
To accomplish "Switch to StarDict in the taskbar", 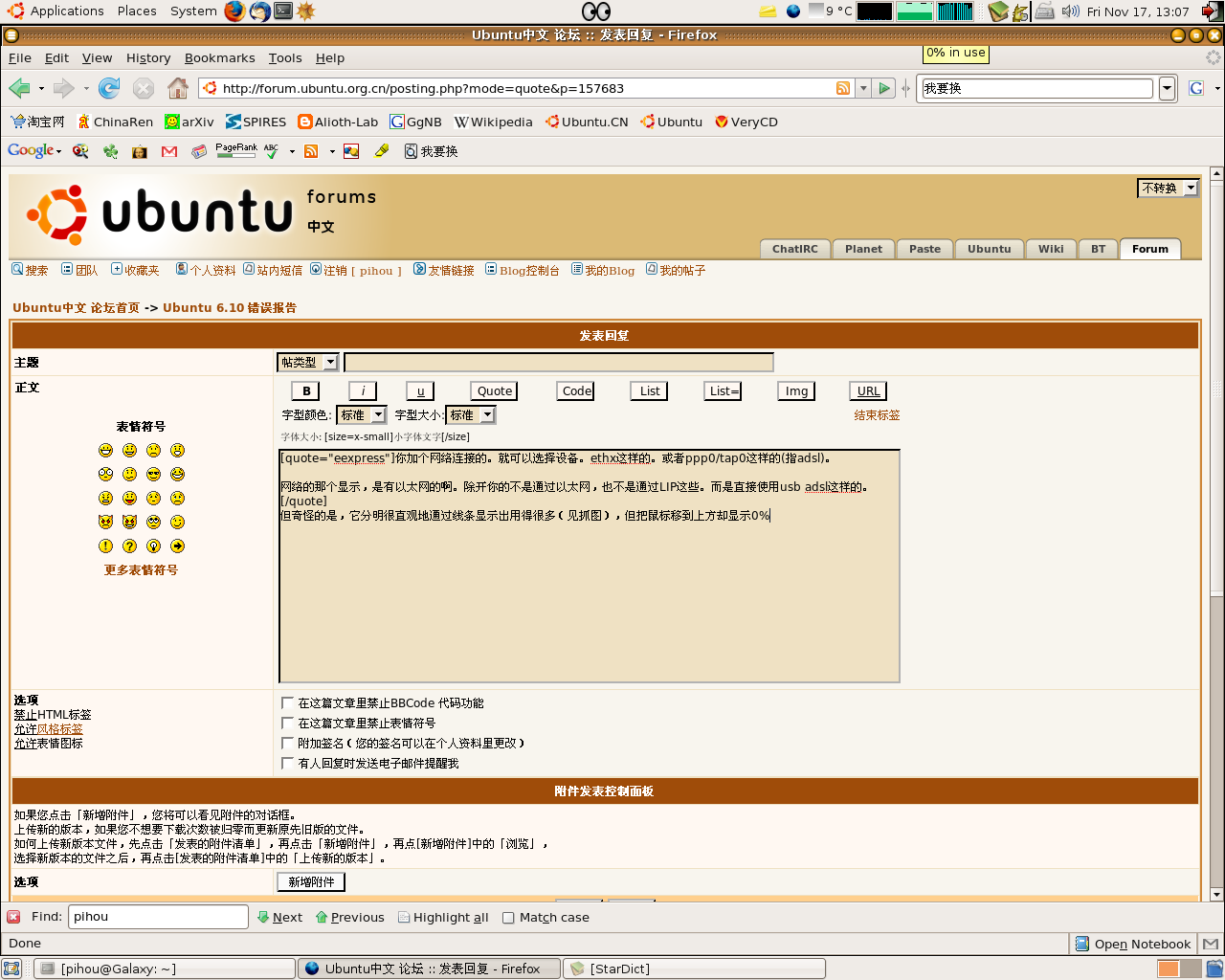I will tap(694, 969).
